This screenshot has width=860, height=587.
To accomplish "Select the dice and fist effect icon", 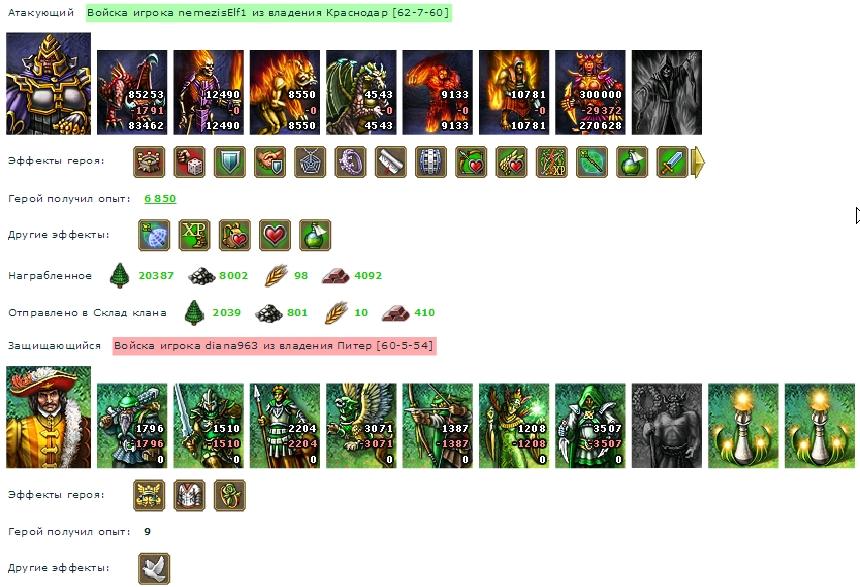I will pyautogui.click(x=189, y=162).
